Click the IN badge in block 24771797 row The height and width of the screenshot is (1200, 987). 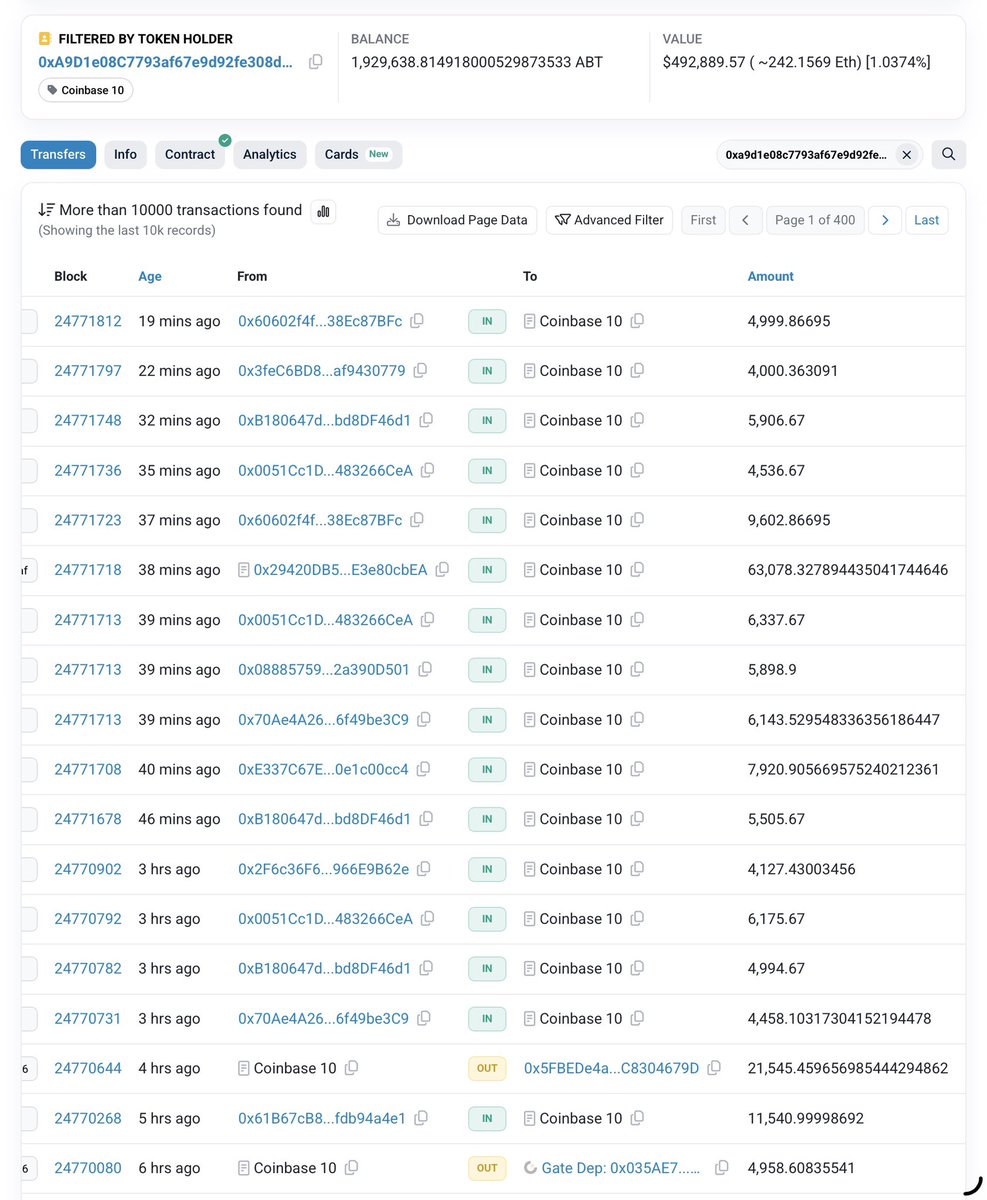pos(487,371)
